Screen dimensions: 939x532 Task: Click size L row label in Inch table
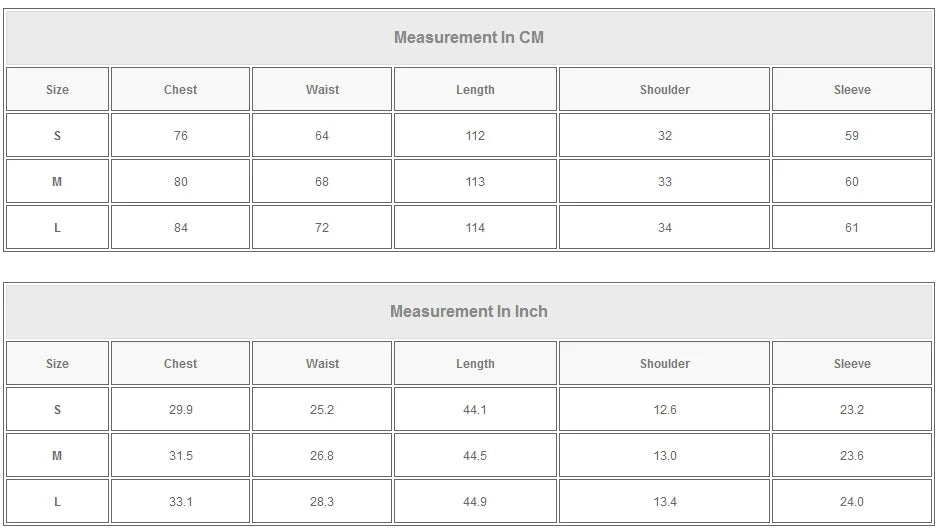(57, 502)
